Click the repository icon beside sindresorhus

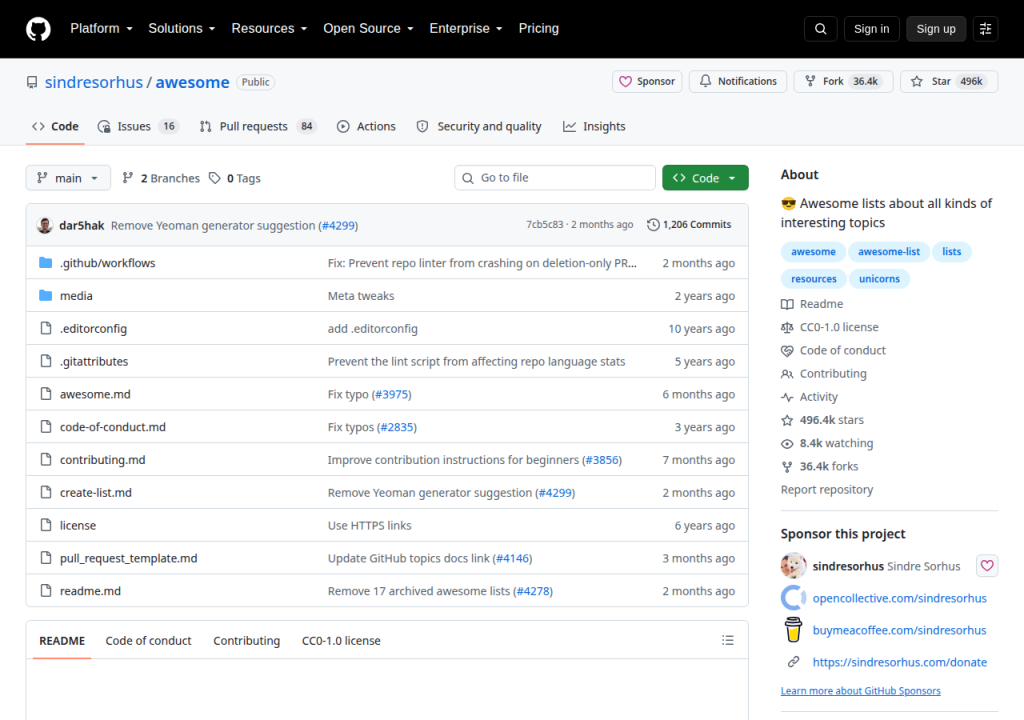[32, 82]
